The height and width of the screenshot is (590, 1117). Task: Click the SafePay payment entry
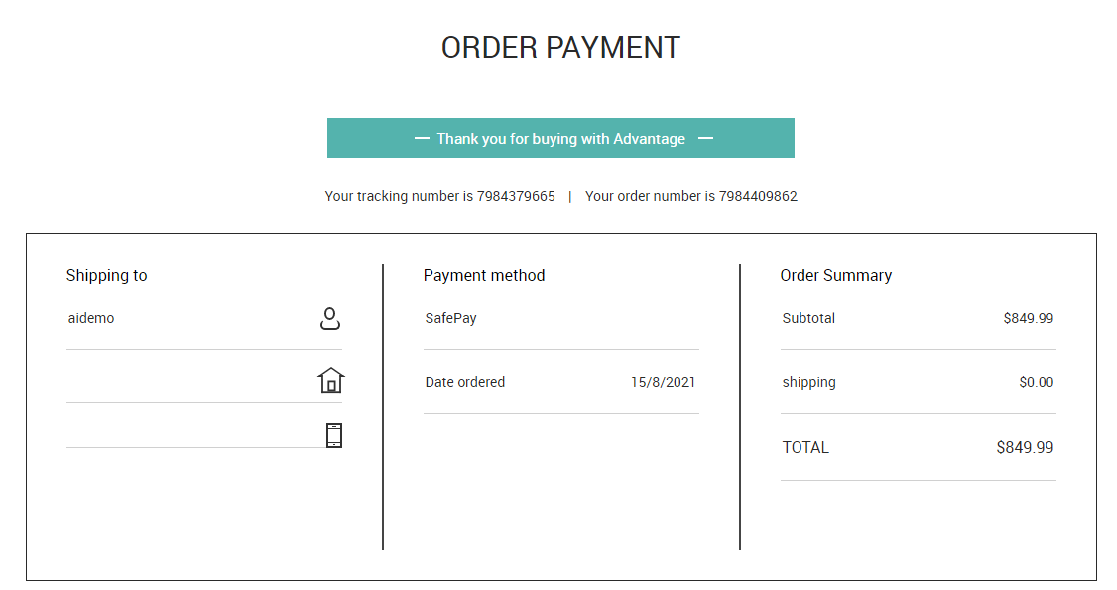point(451,319)
